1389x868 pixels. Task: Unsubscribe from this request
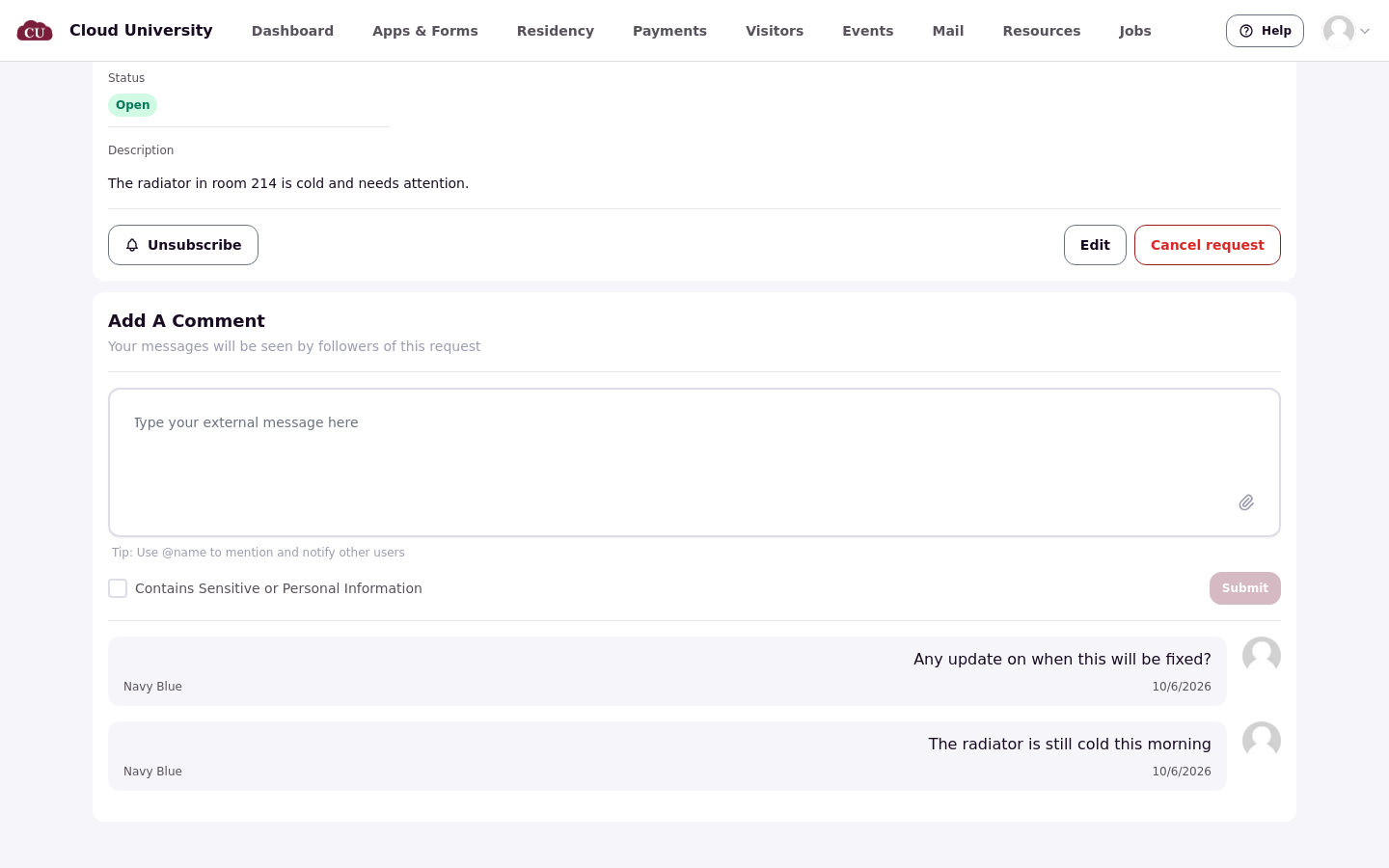click(183, 245)
